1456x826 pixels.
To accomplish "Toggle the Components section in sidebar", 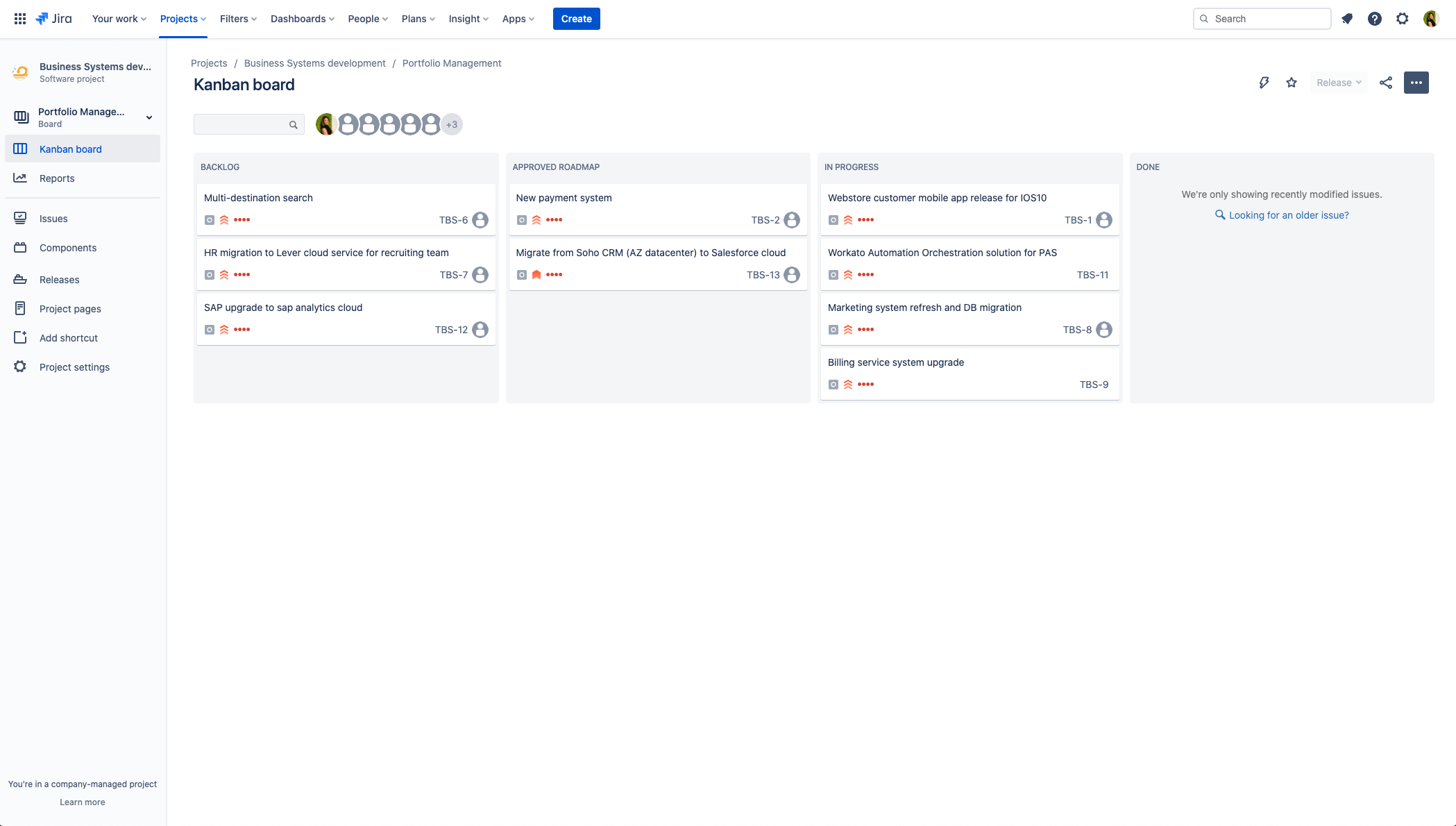I will point(67,248).
